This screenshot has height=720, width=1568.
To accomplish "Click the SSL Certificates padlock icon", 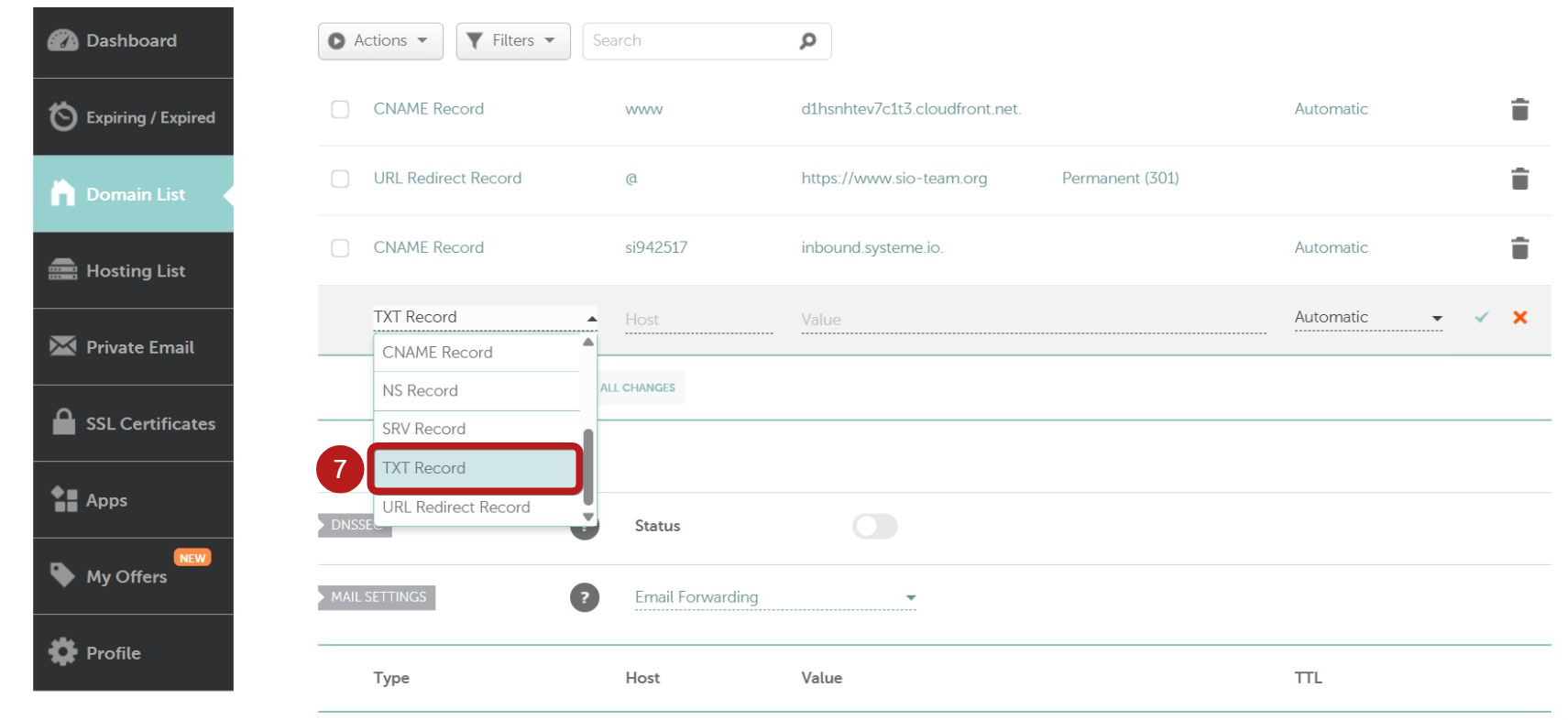I will 63,421.
